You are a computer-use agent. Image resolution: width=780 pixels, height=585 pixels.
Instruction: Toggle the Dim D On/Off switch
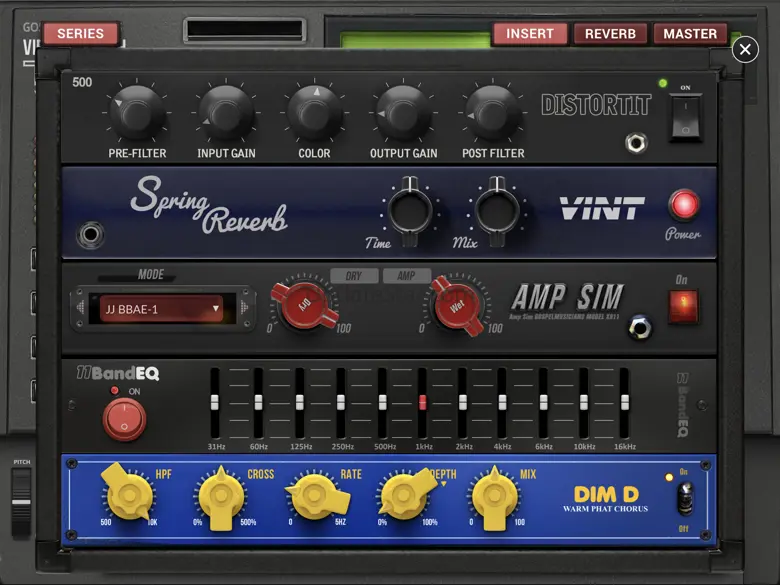click(685, 499)
